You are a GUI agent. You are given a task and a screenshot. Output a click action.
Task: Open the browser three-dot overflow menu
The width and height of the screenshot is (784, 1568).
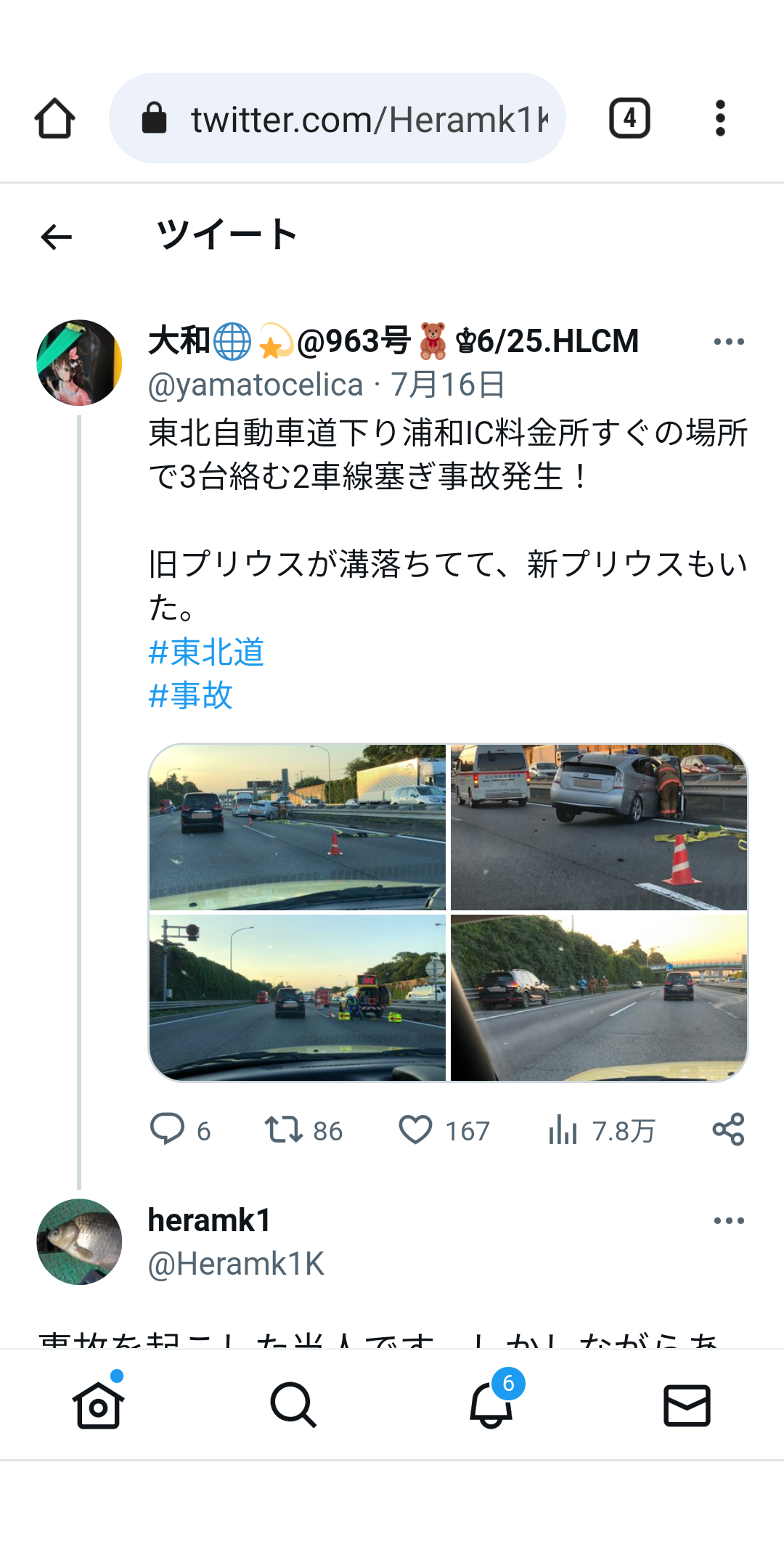[x=720, y=118]
